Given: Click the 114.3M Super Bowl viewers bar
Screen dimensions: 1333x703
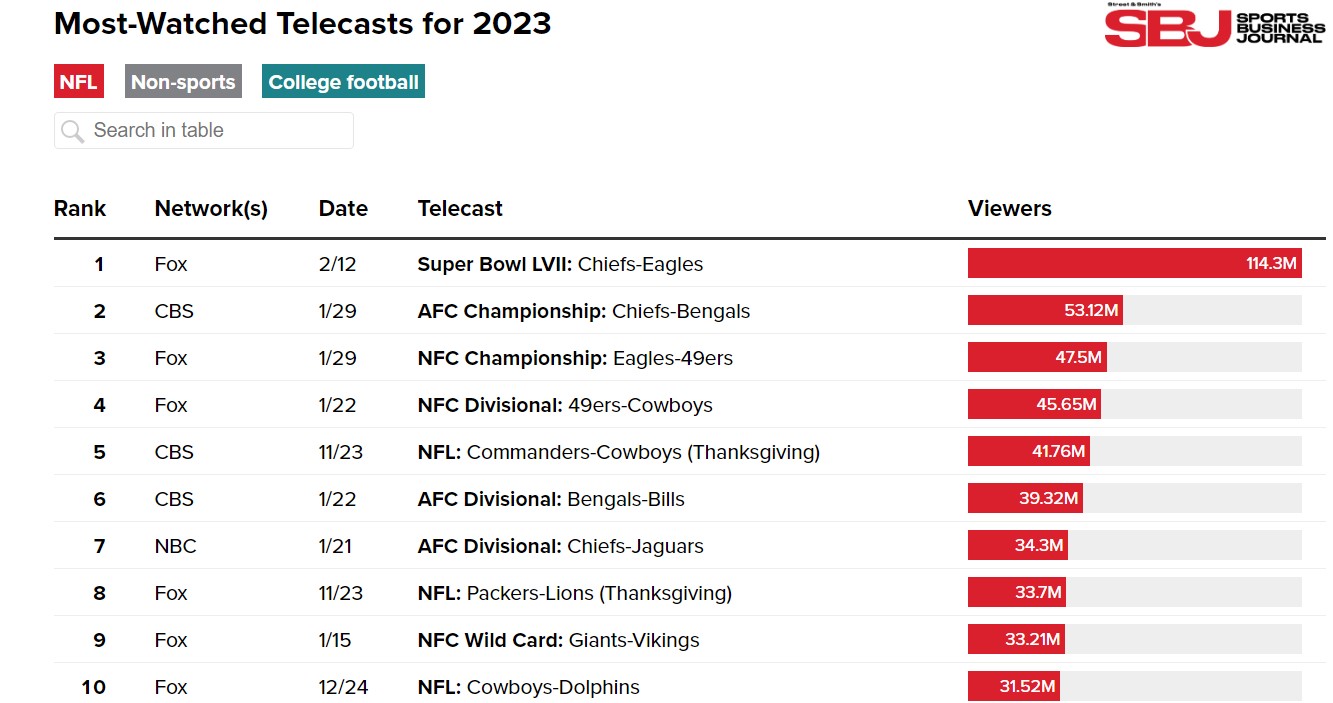Looking at the screenshot, I should click(1134, 264).
